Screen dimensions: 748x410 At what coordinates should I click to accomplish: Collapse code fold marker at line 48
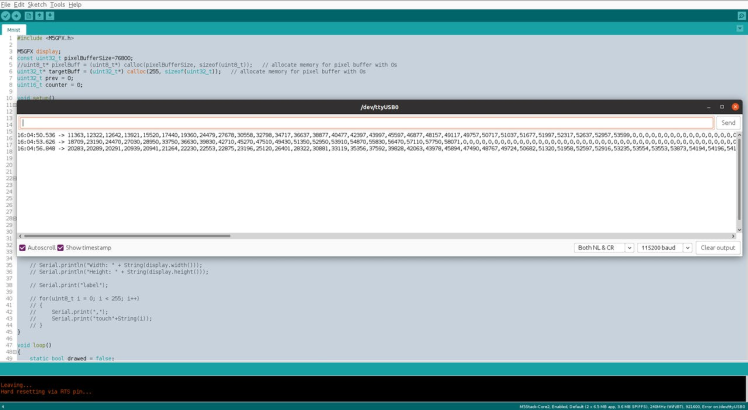(x=14, y=352)
